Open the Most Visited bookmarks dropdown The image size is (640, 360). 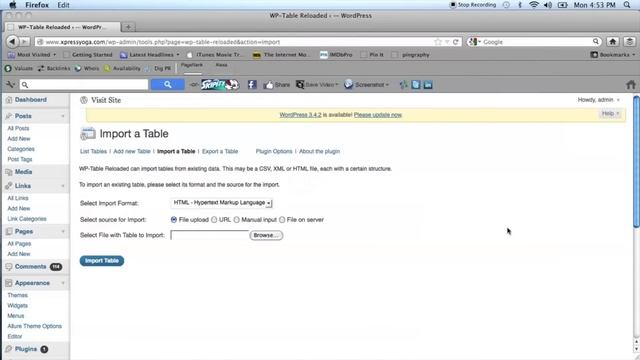(32, 55)
